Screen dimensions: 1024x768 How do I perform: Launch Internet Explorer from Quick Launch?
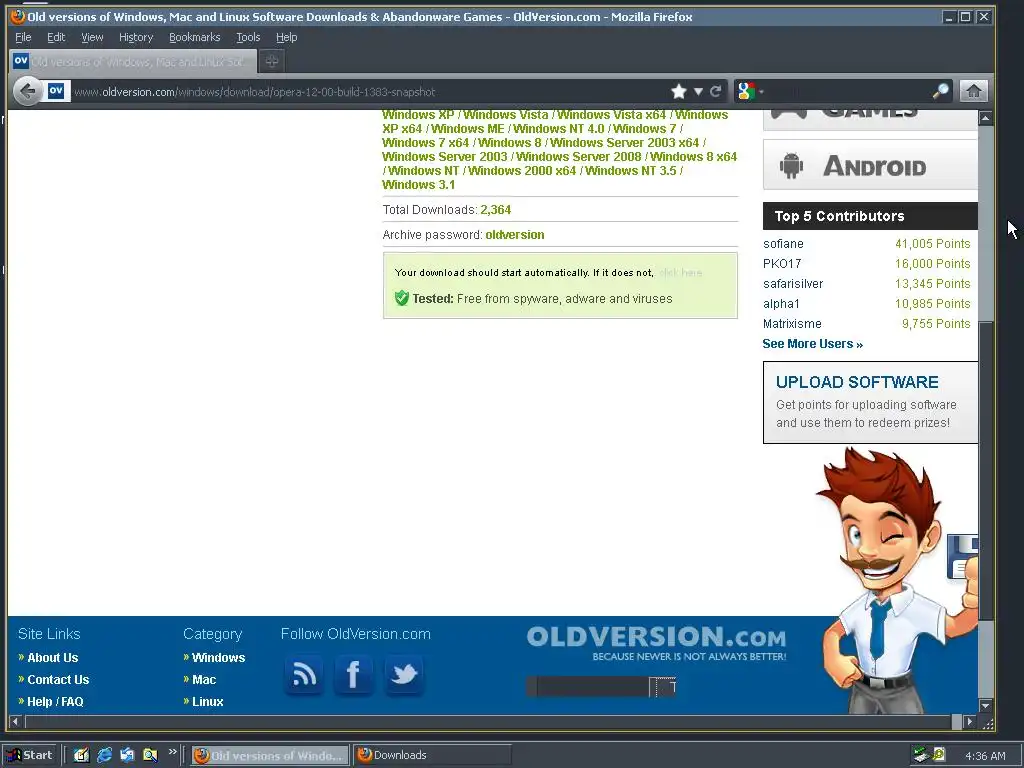[104, 755]
